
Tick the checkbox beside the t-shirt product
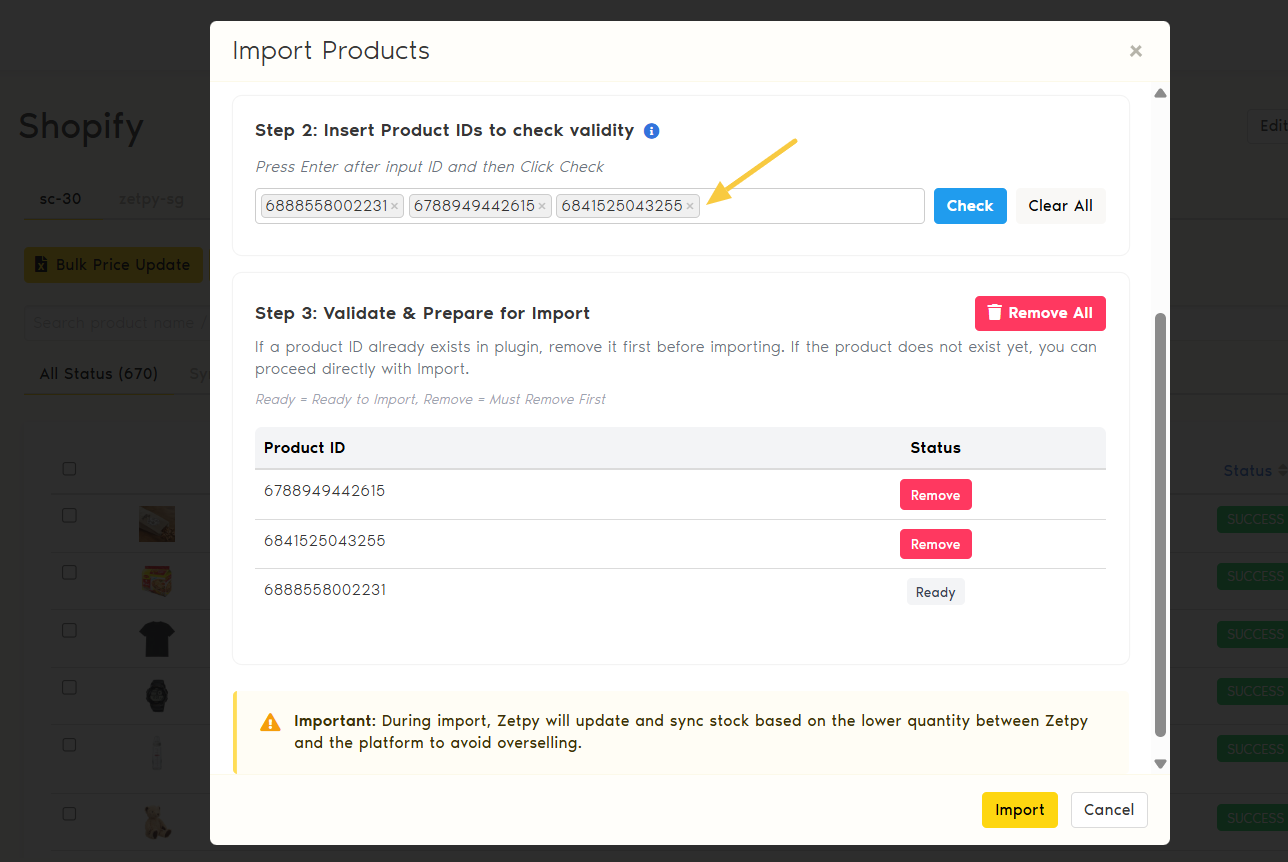pyautogui.click(x=69, y=630)
